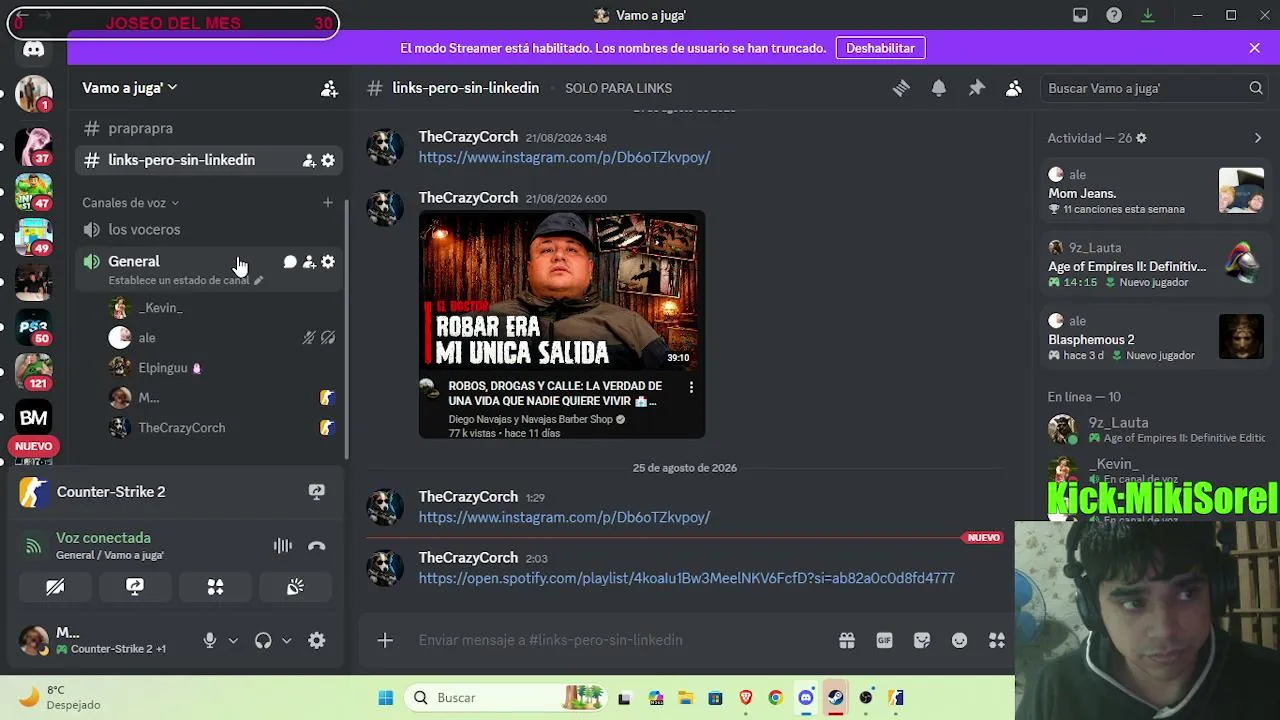
Task: Toggle screen sharing in voice panel
Action: (135, 587)
